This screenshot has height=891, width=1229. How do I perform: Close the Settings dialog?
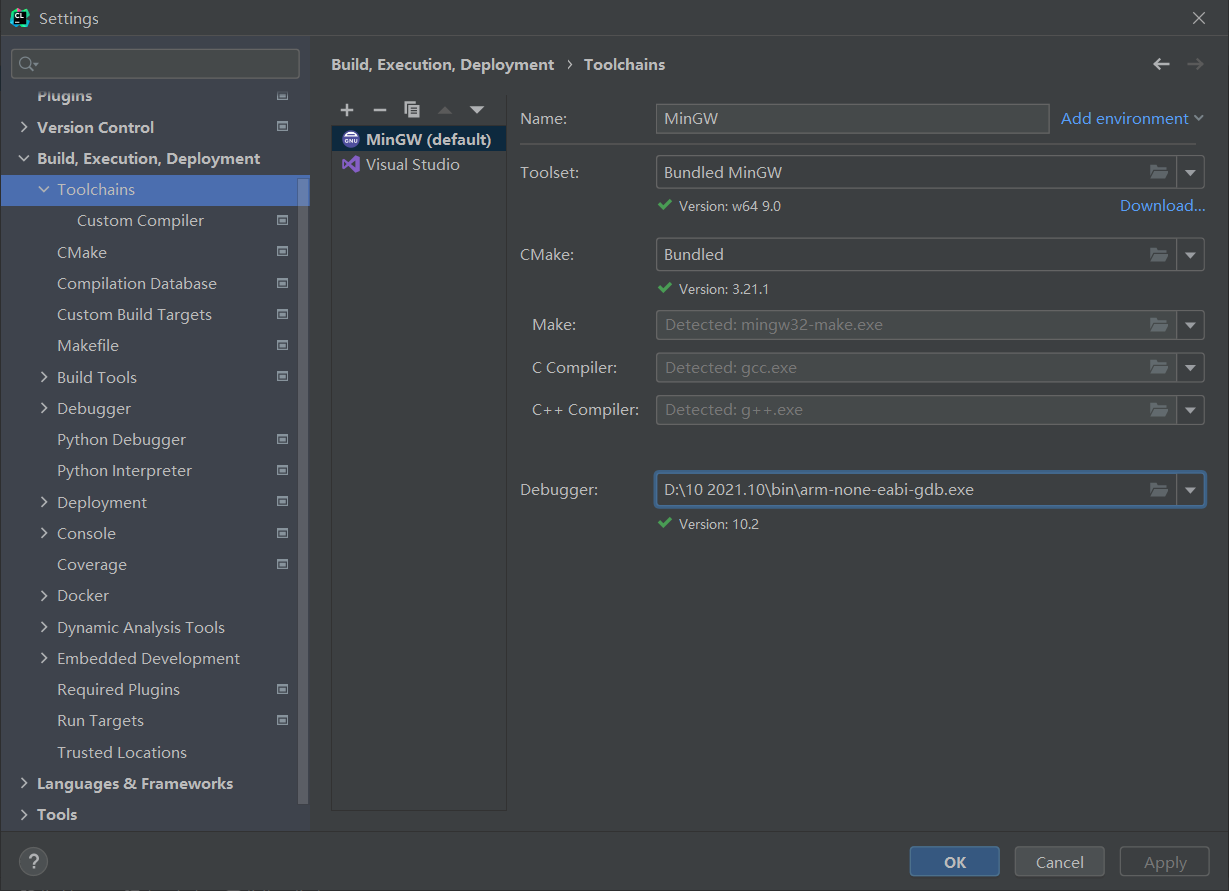pyautogui.click(x=1199, y=18)
